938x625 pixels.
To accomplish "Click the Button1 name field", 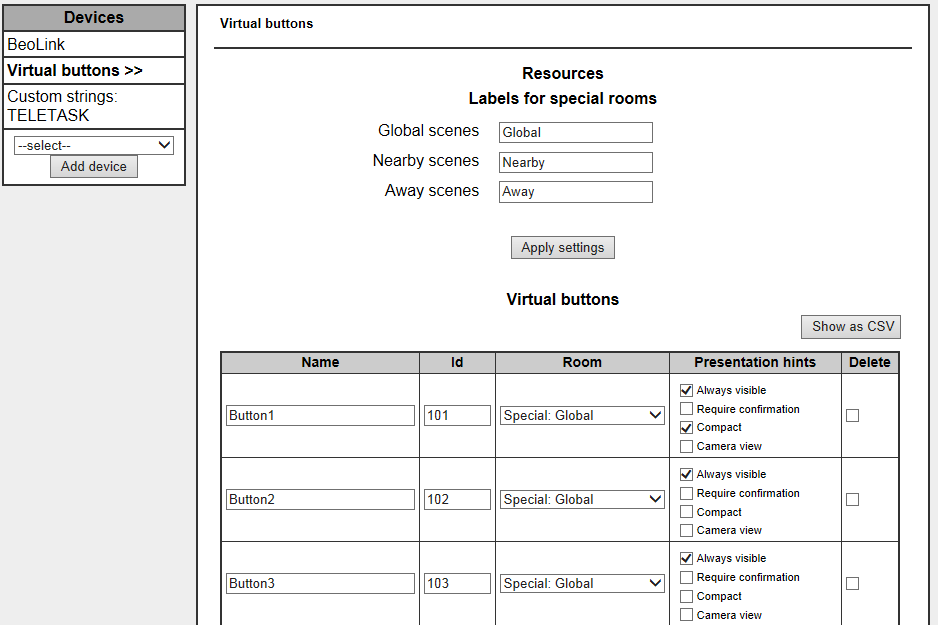I will tap(320, 415).
